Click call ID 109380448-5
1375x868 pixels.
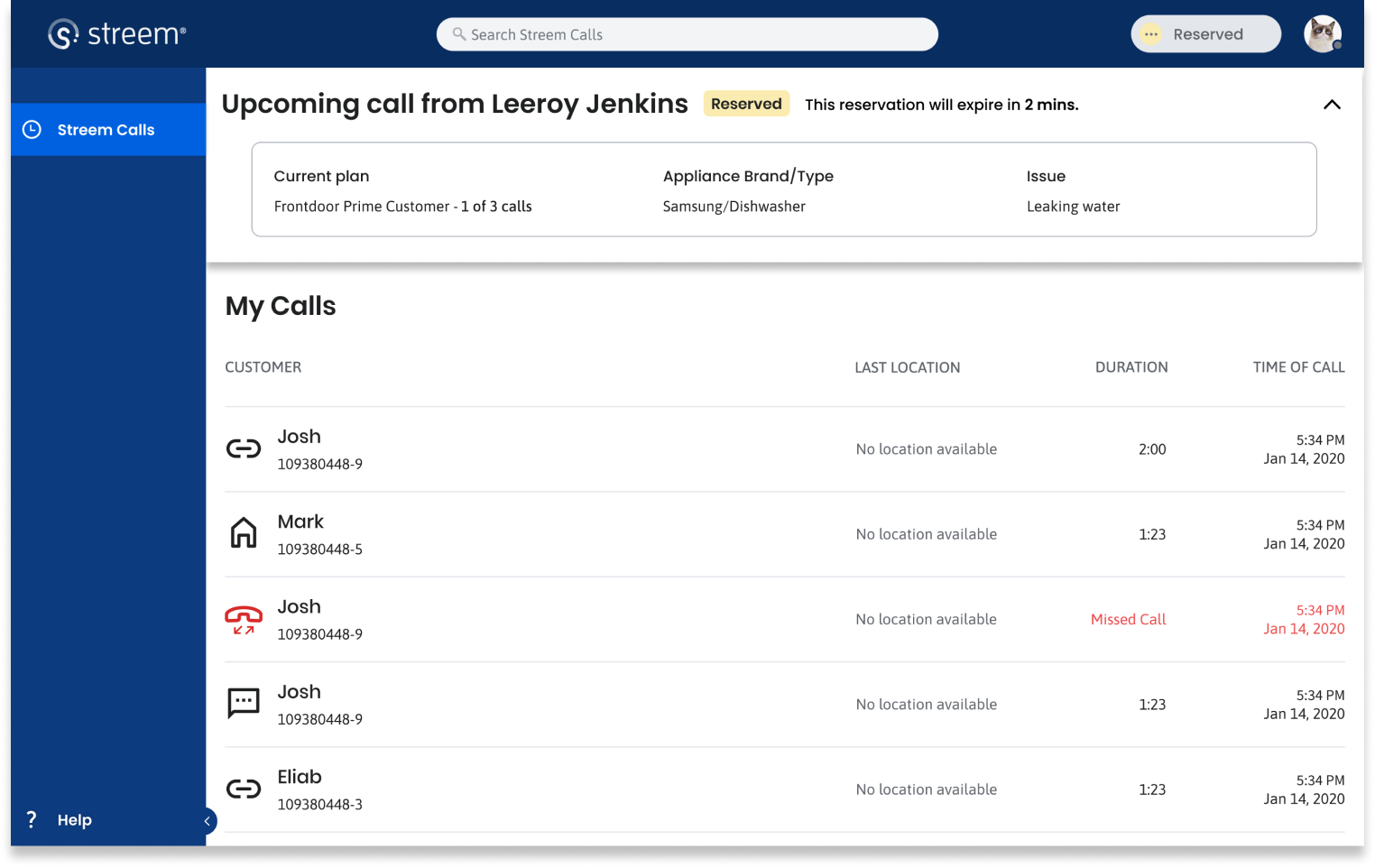320,549
